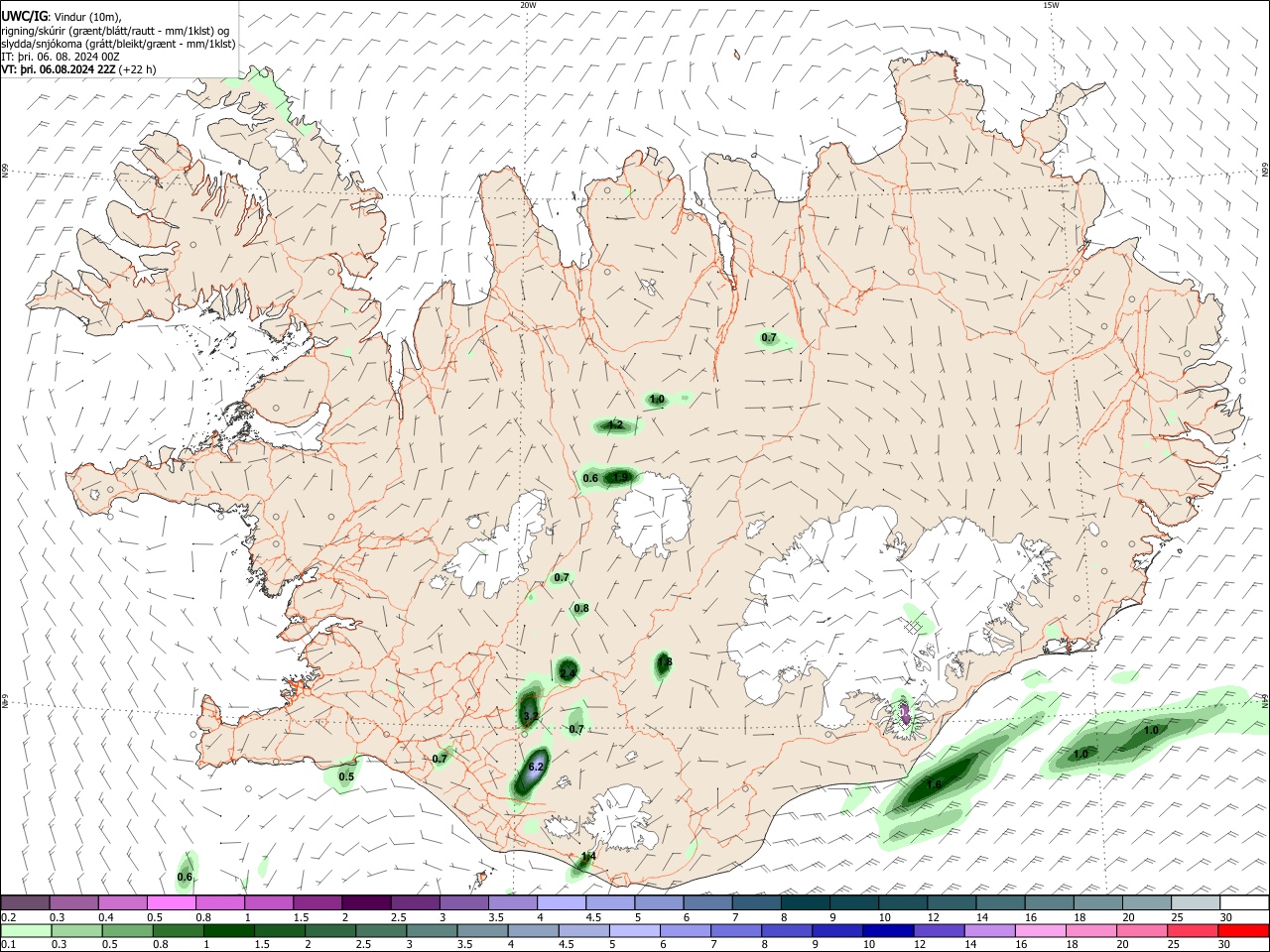This screenshot has height=952, width=1270.
Task: Select the green 0.5 swatch in the lower legend row
Action: [x=127, y=930]
